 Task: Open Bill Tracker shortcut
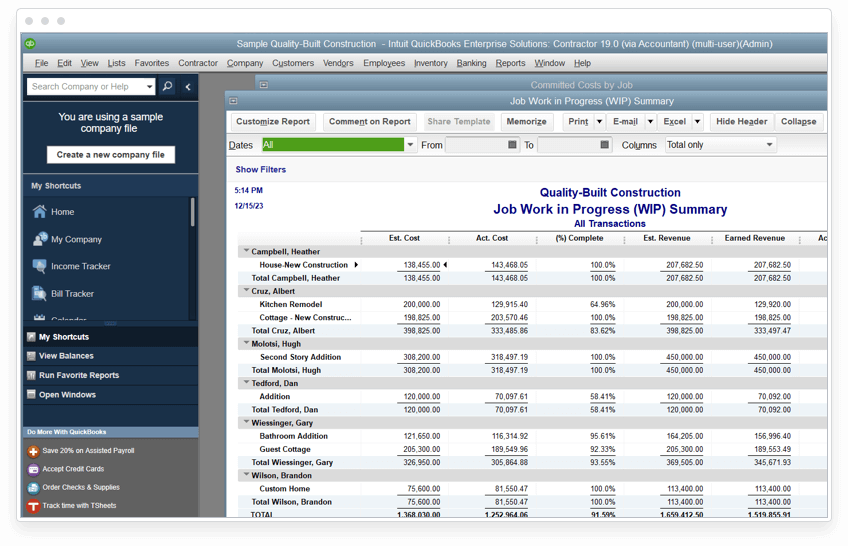coord(63,294)
